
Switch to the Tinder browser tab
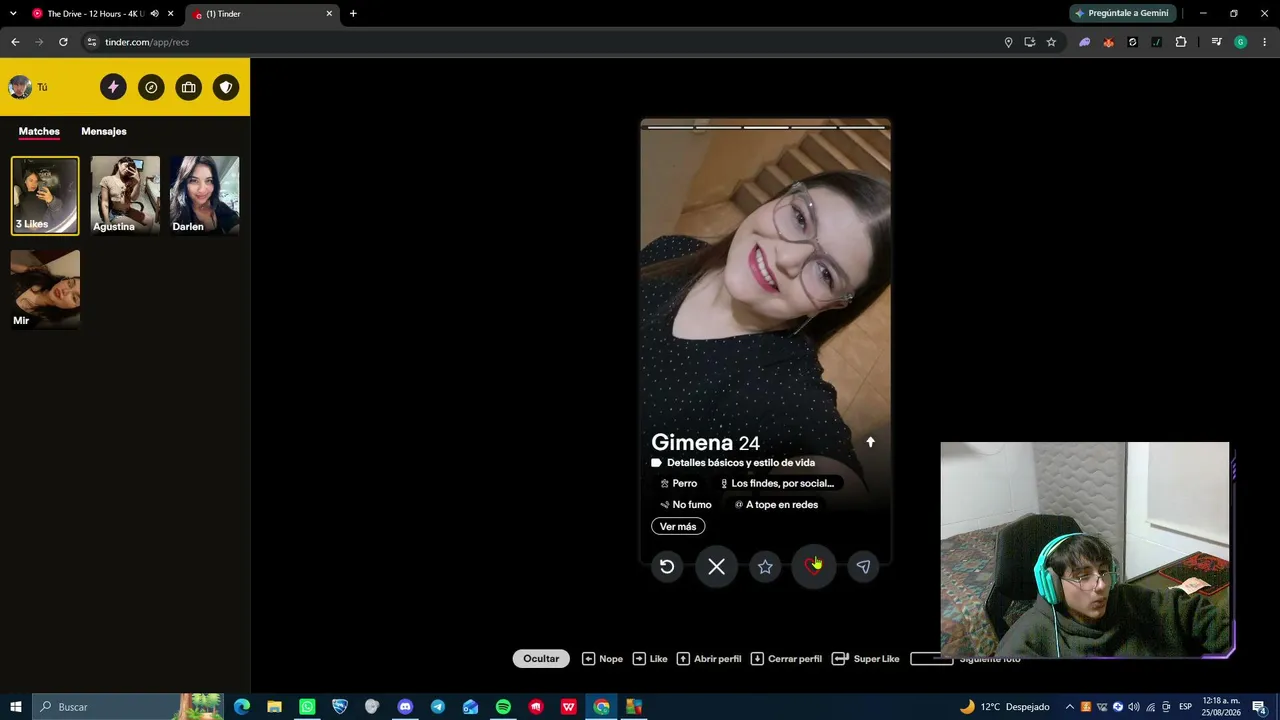(262, 14)
